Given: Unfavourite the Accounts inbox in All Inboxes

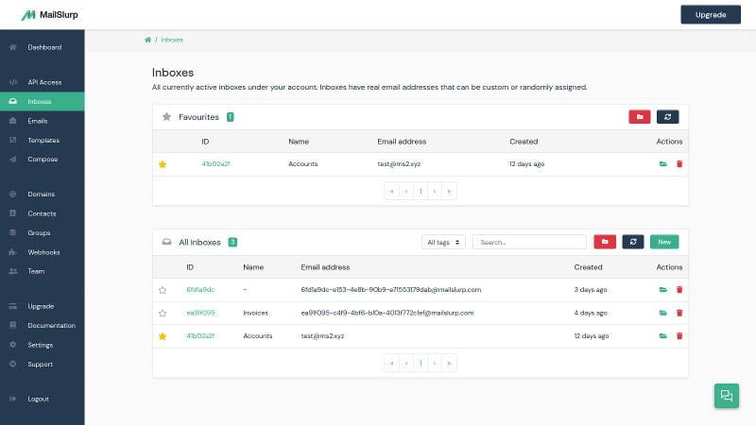Looking at the screenshot, I should pyautogui.click(x=162, y=336).
